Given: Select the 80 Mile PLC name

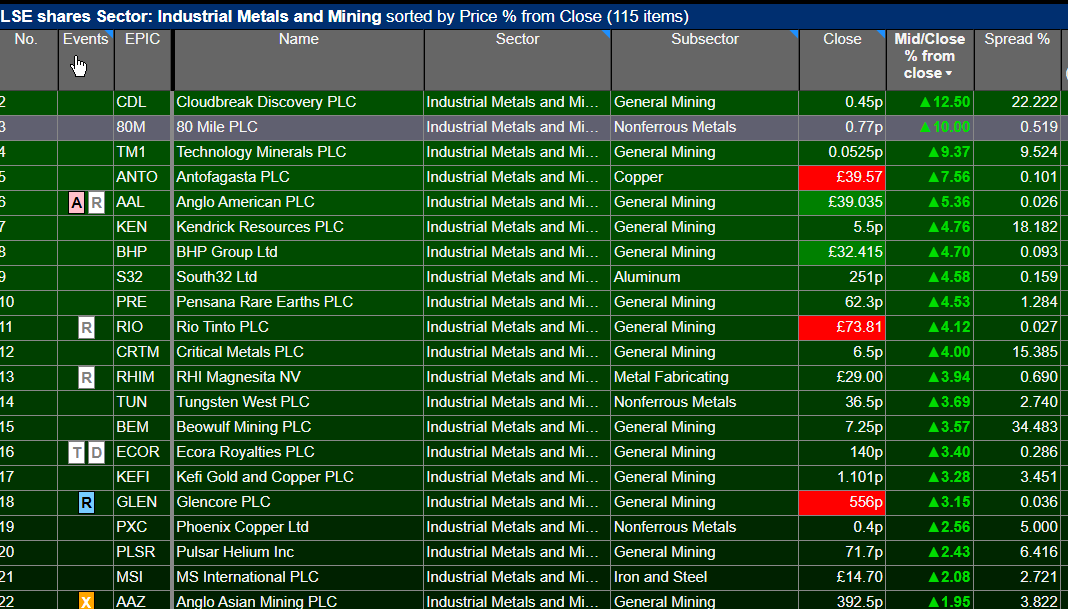Looking at the screenshot, I should click(217, 127).
